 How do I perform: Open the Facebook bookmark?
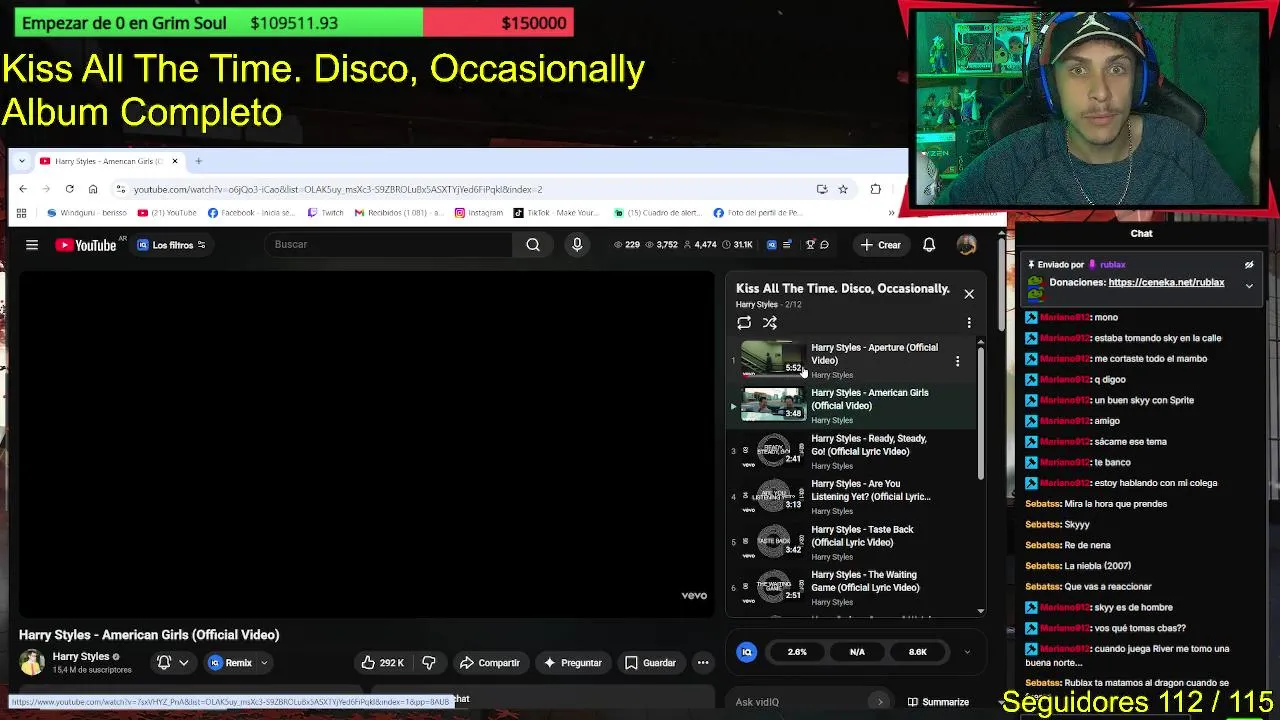tap(251, 213)
